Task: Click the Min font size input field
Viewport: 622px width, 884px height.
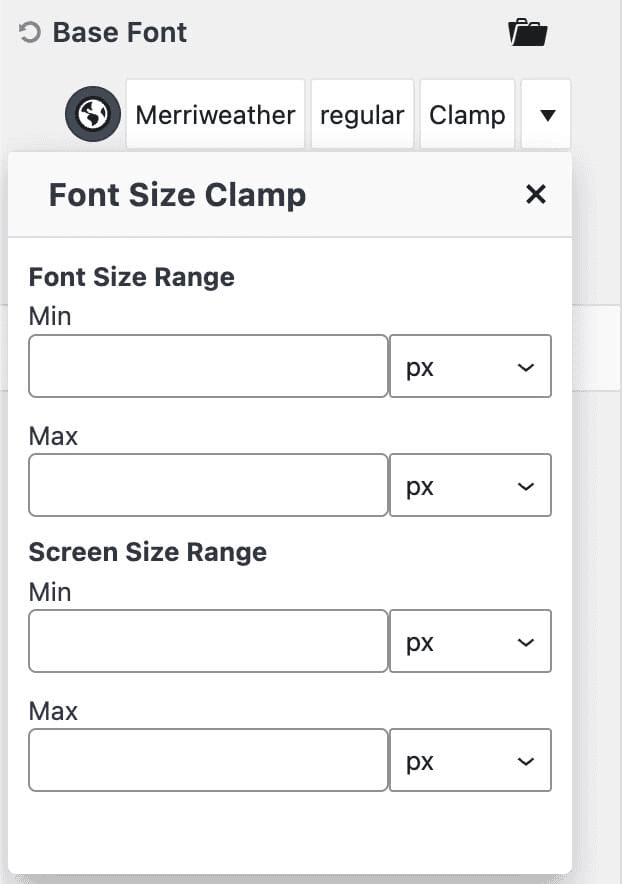Action: [207, 366]
